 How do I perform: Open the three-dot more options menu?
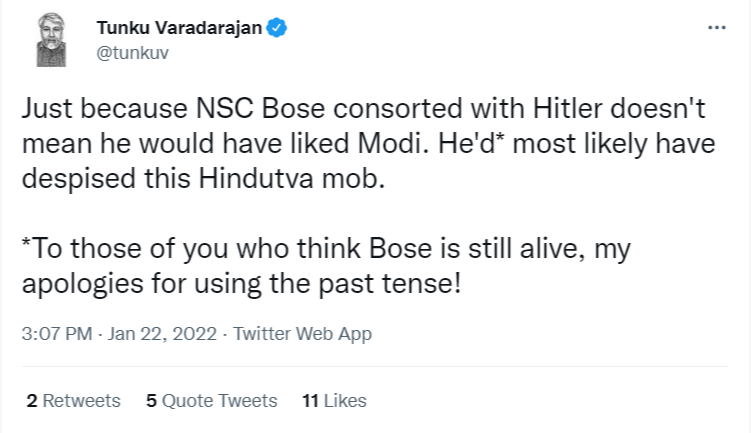pyautogui.click(x=717, y=28)
